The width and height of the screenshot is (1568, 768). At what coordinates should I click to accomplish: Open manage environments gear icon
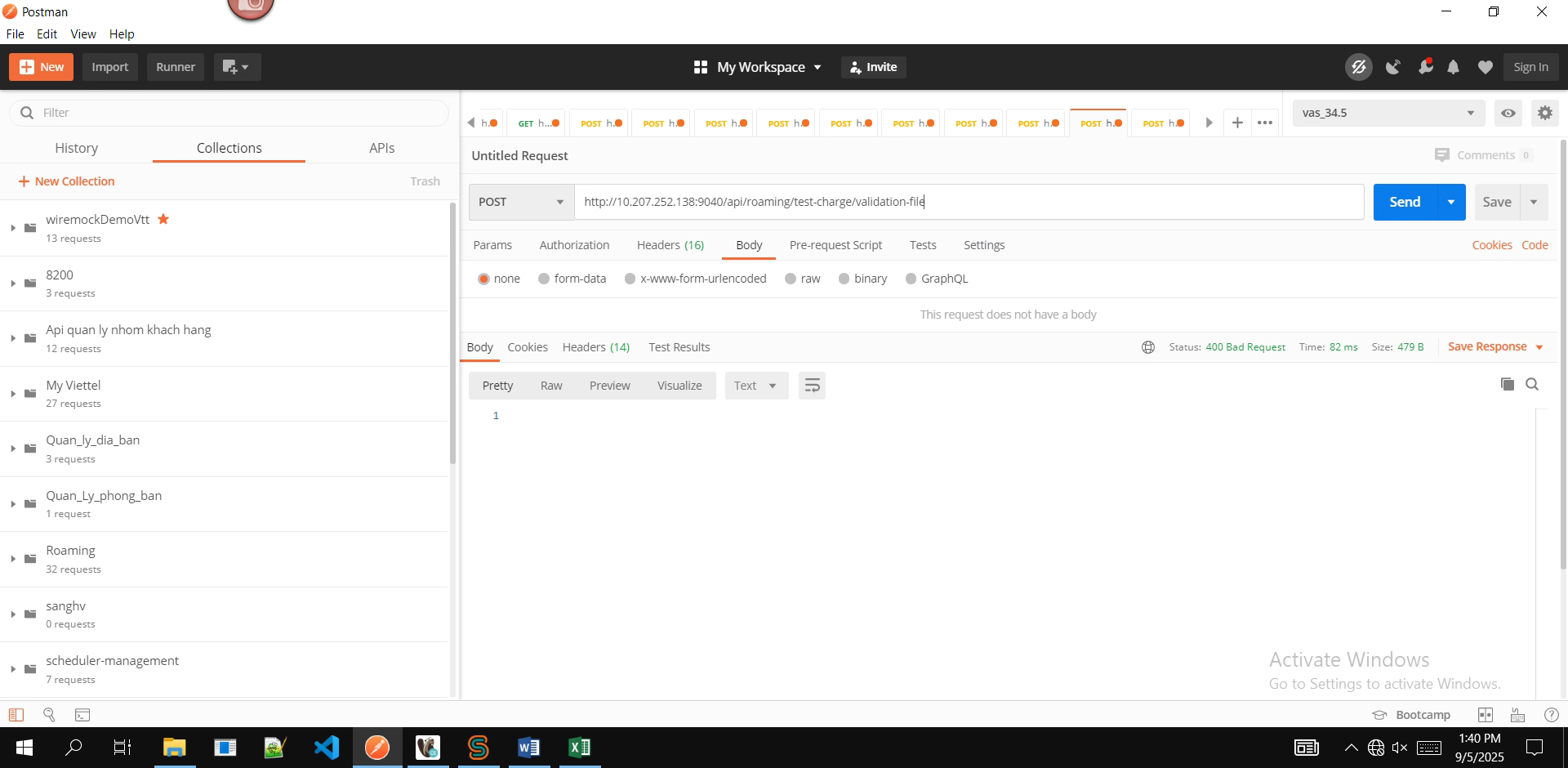point(1544,114)
